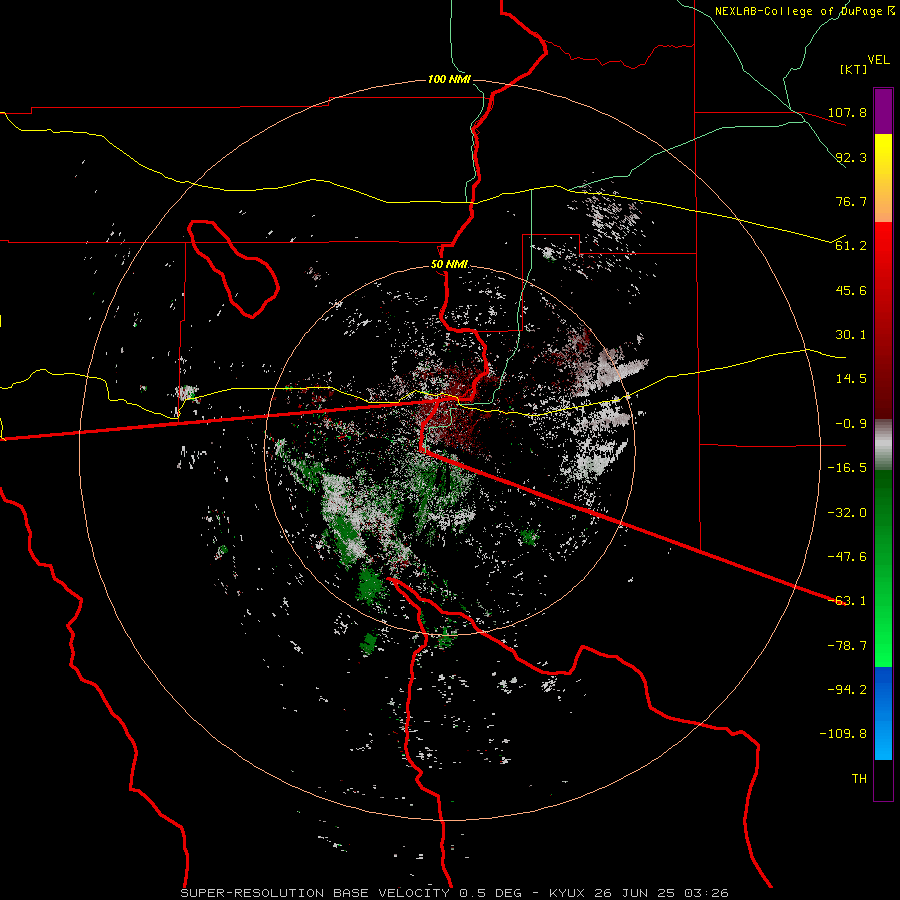Select the 92.3 velocity scale value

[x=851, y=157]
